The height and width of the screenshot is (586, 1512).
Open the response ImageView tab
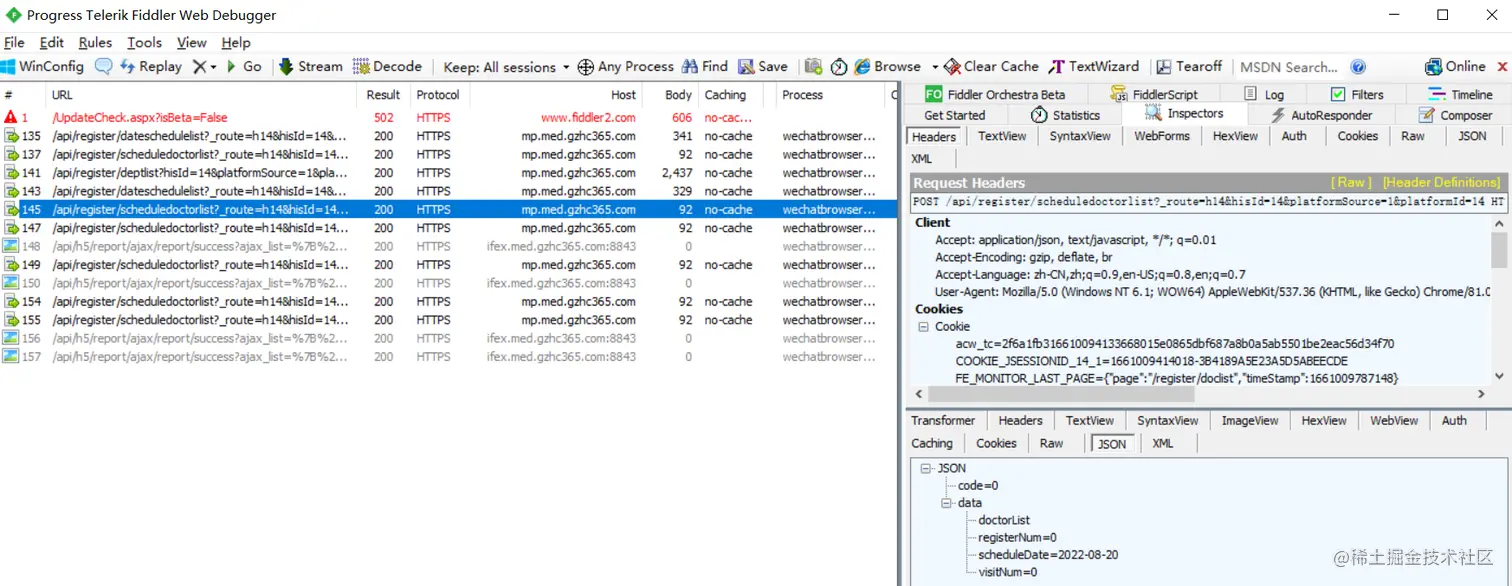1250,421
